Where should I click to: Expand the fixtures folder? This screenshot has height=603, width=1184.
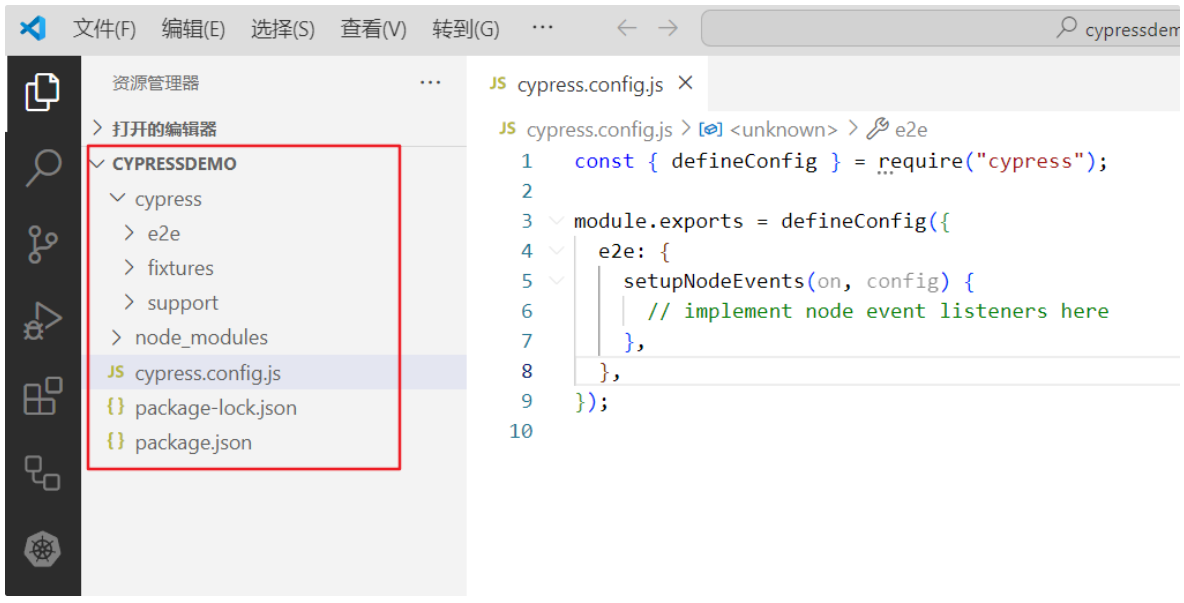click(x=180, y=268)
